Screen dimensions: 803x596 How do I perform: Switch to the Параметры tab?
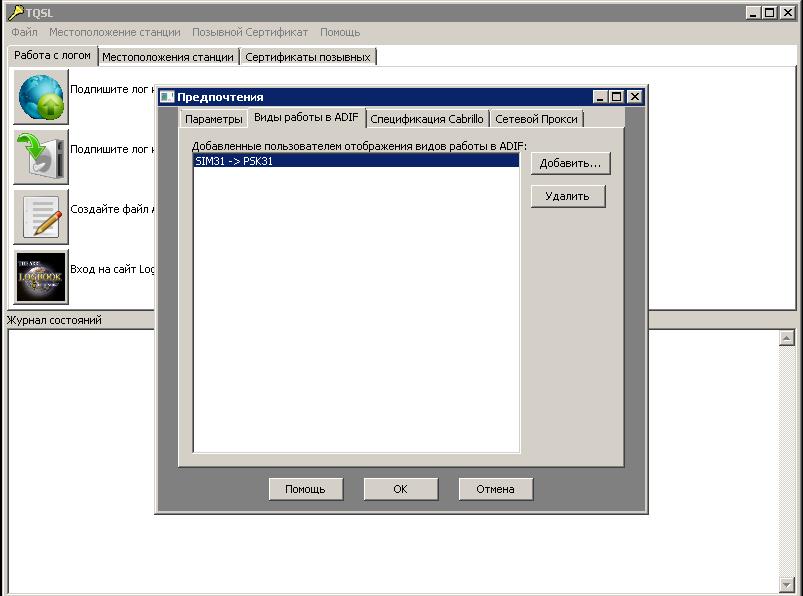213,119
